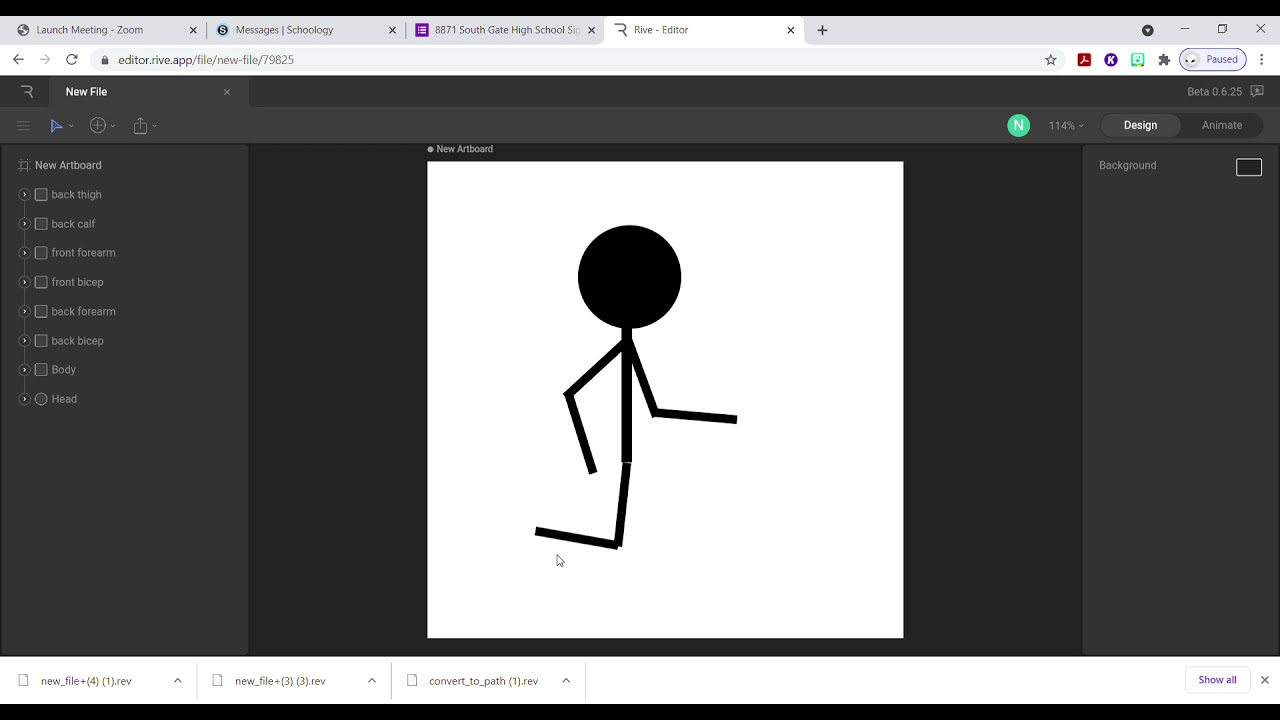Expand the back calf tree node
1280x720 pixels.
click(25, 224)
